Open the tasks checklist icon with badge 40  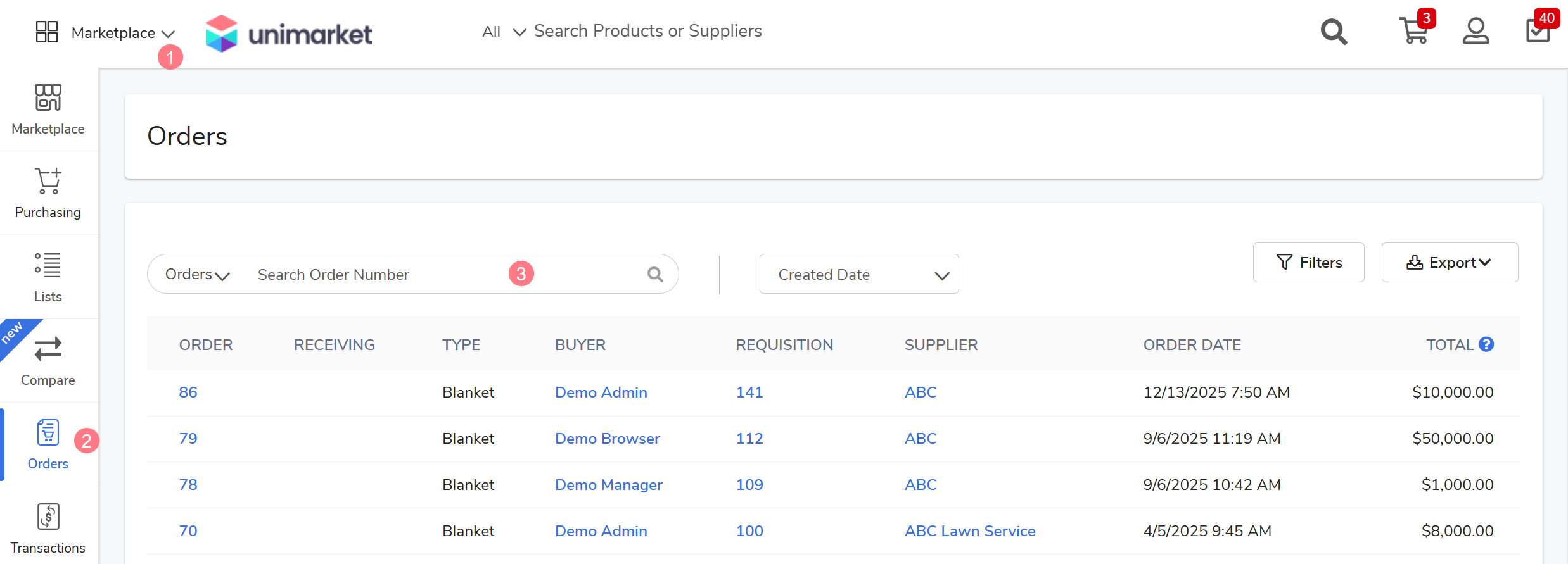click(1538, 31)
